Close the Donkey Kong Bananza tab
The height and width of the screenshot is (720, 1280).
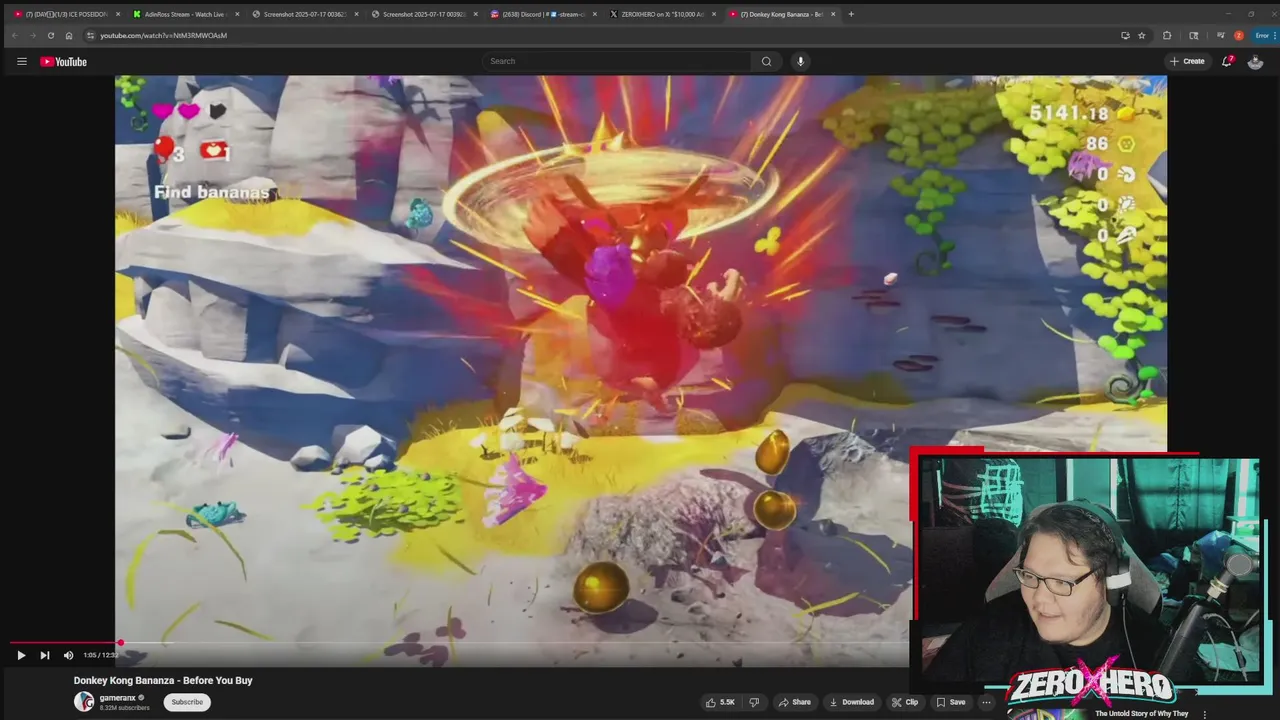pos(833,14)
